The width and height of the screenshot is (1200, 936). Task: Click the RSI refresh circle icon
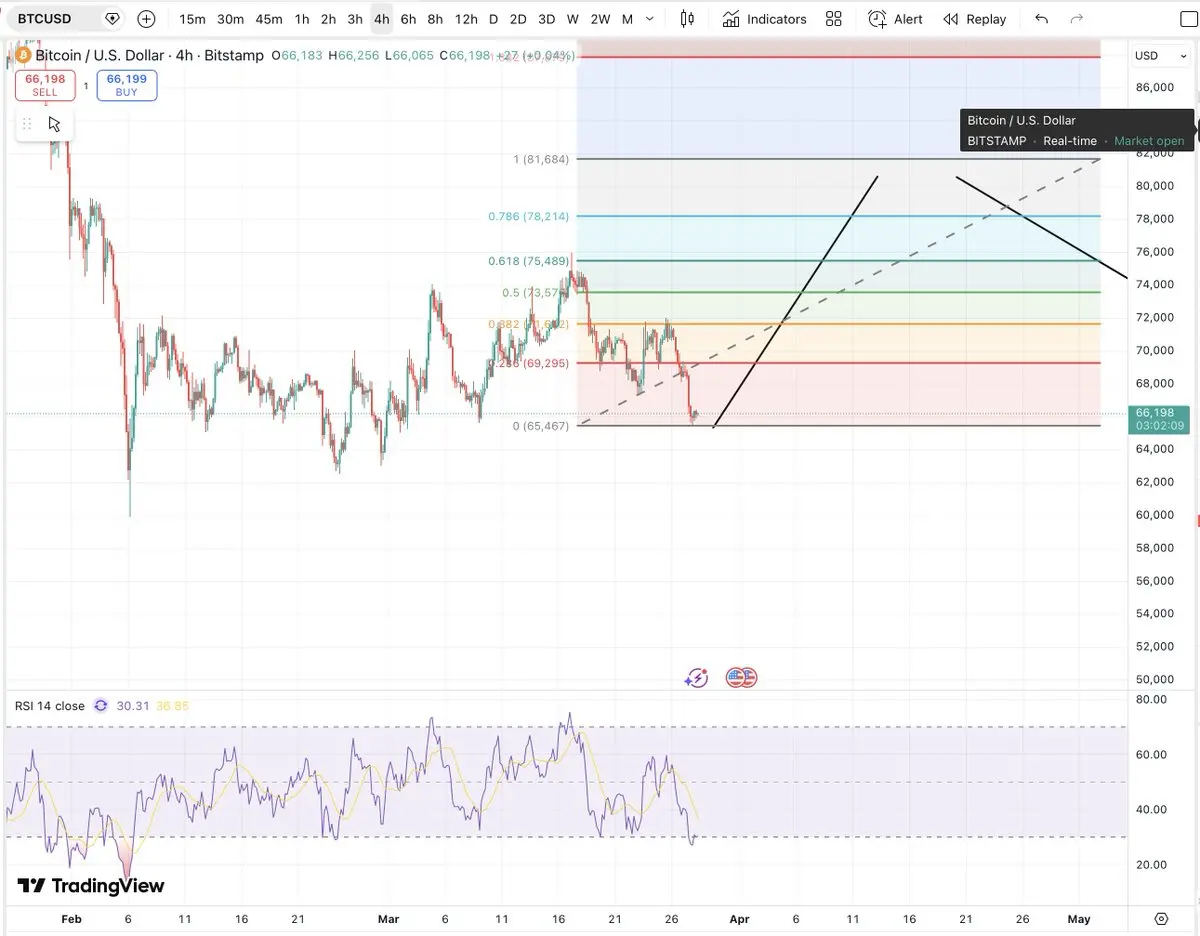(x=101, y=706)
